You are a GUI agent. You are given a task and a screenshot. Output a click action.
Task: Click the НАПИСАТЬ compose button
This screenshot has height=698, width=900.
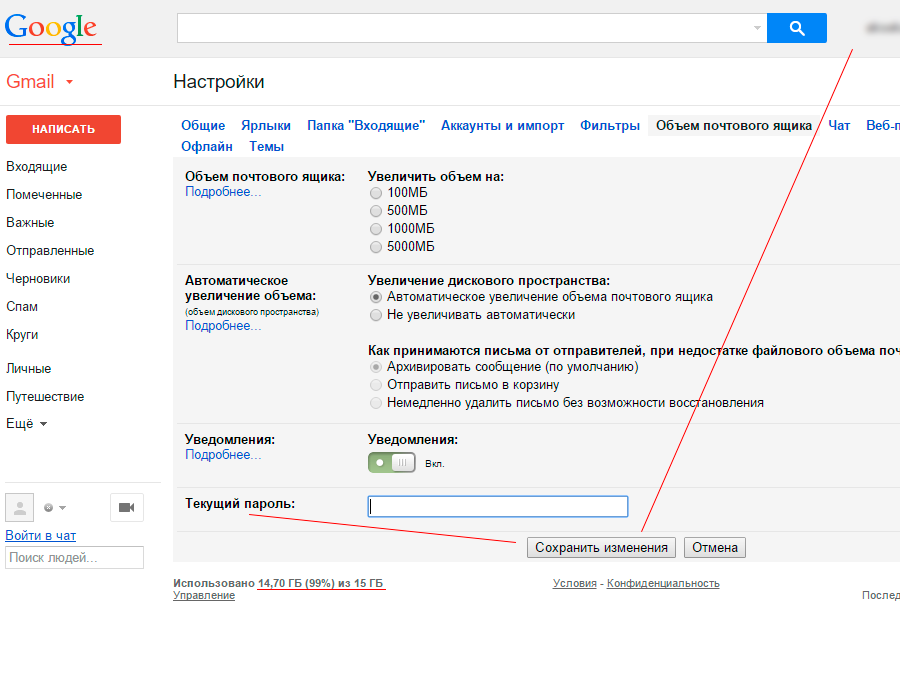tap(63, 129)
